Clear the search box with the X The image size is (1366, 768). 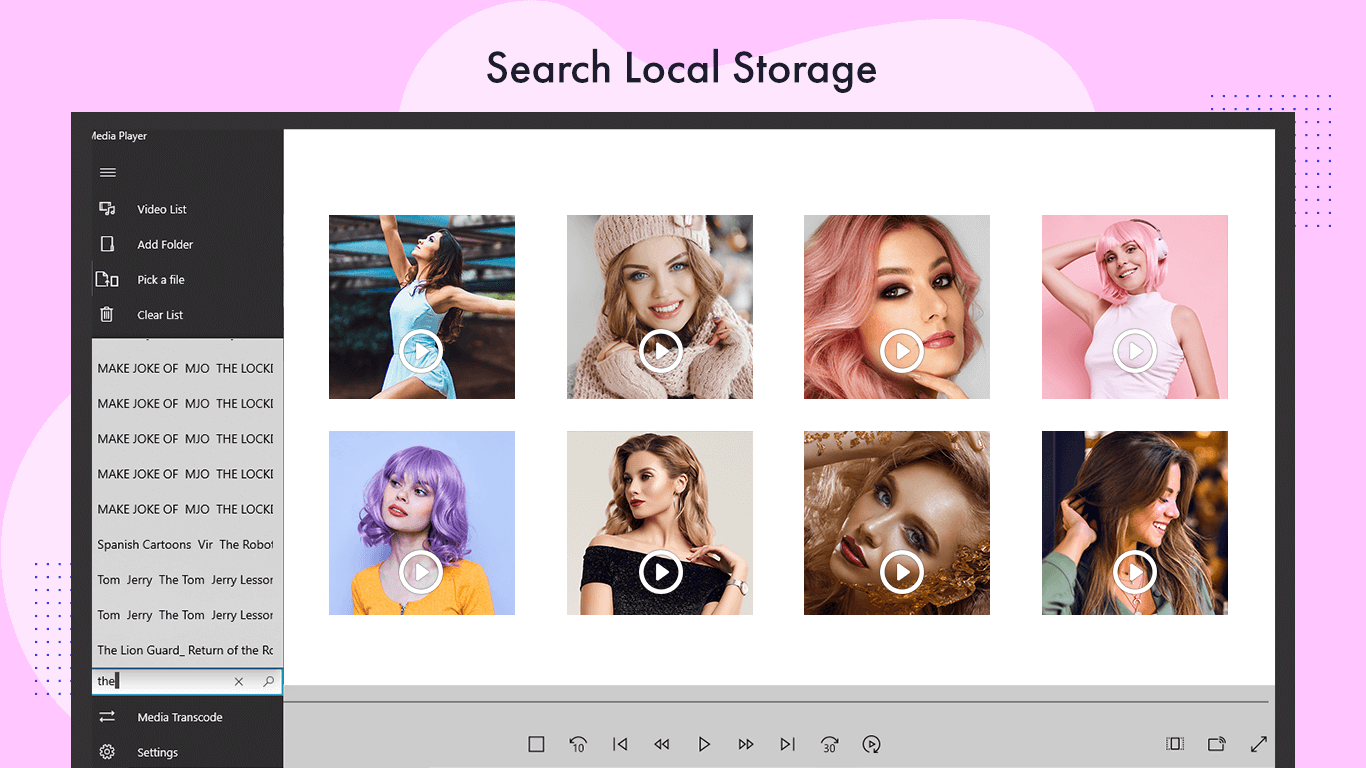239,681
